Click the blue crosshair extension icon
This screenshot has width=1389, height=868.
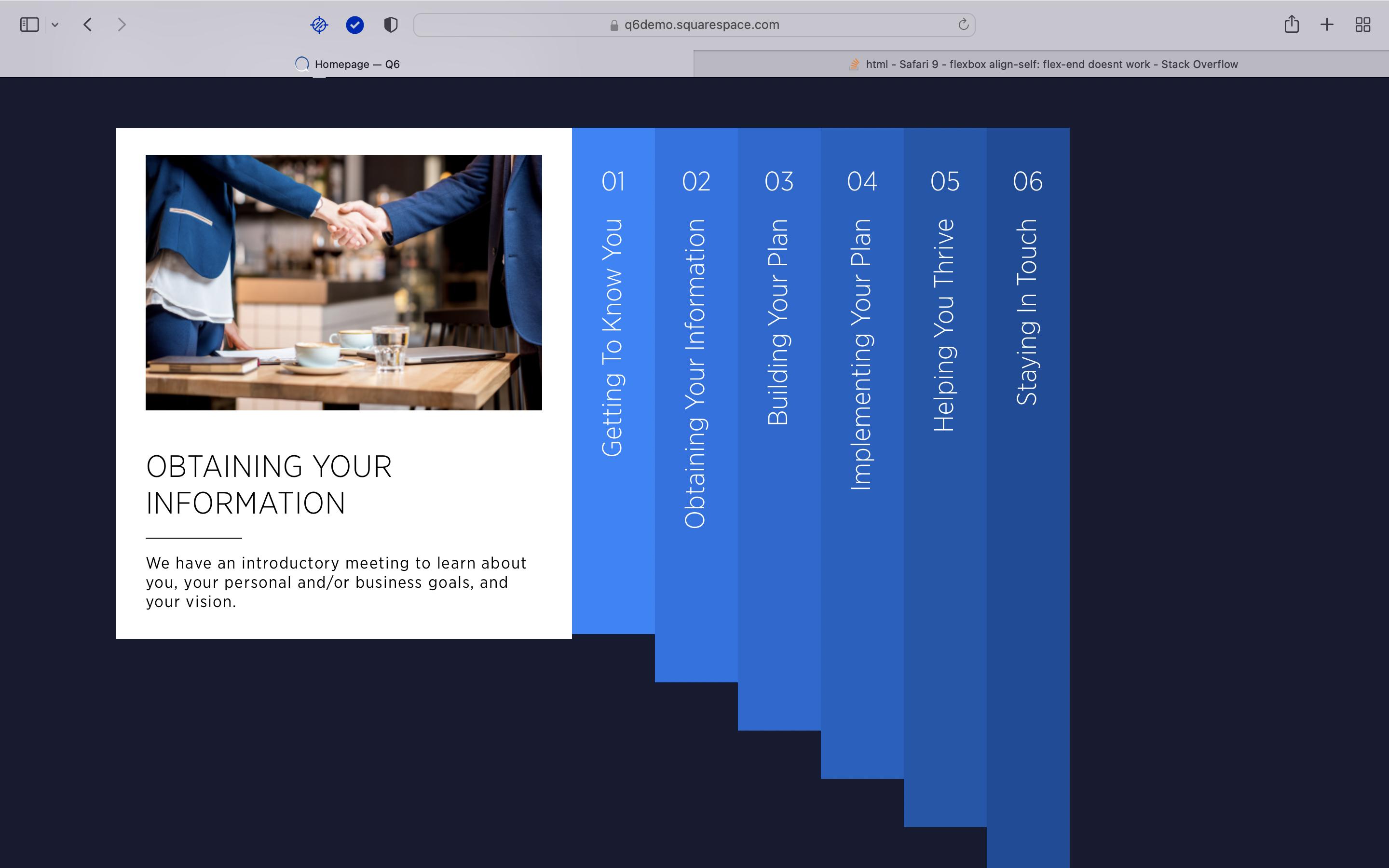click(x=319, y=25)
